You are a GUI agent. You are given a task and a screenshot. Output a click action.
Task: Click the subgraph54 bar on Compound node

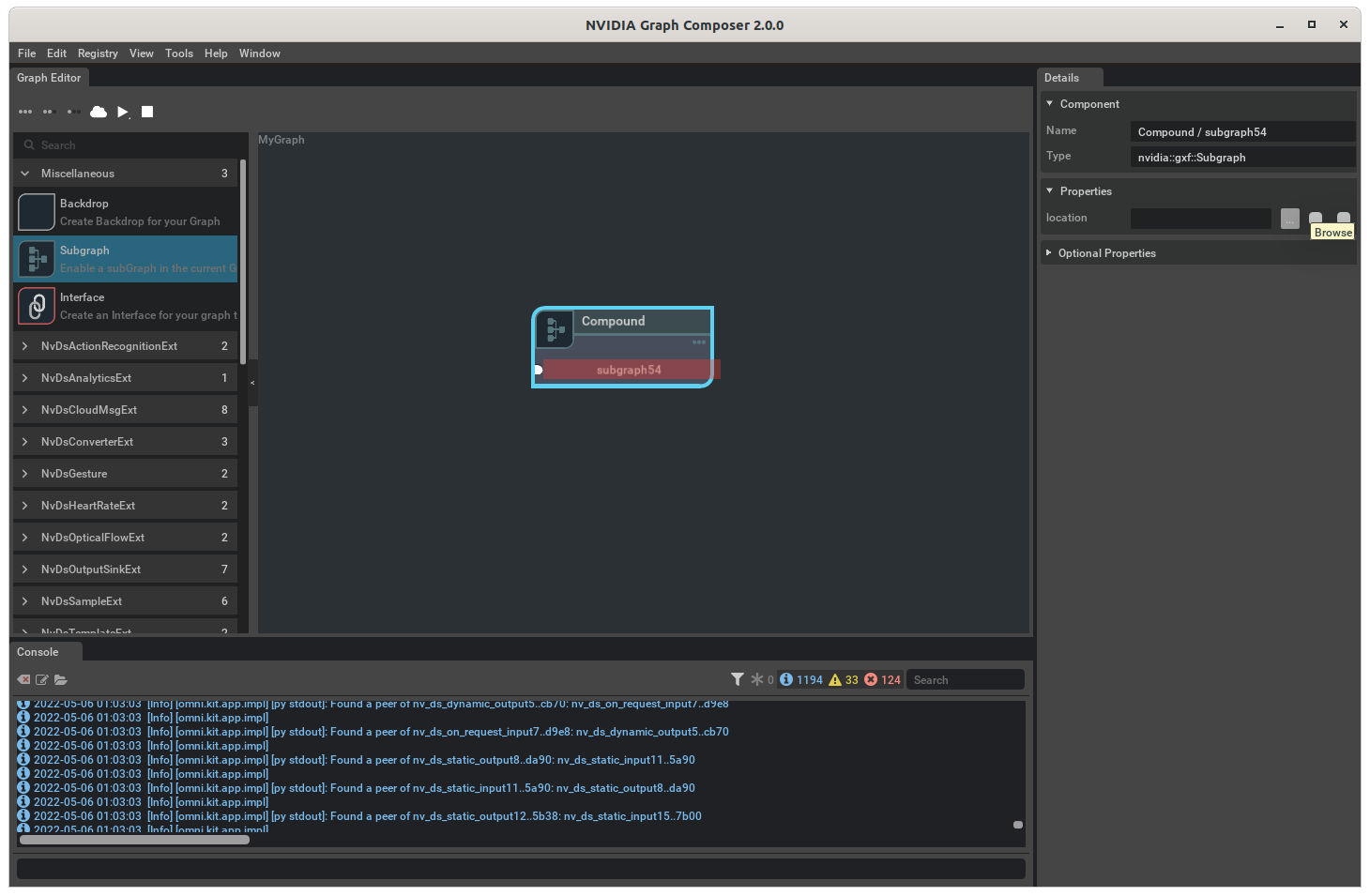point(629,370)
